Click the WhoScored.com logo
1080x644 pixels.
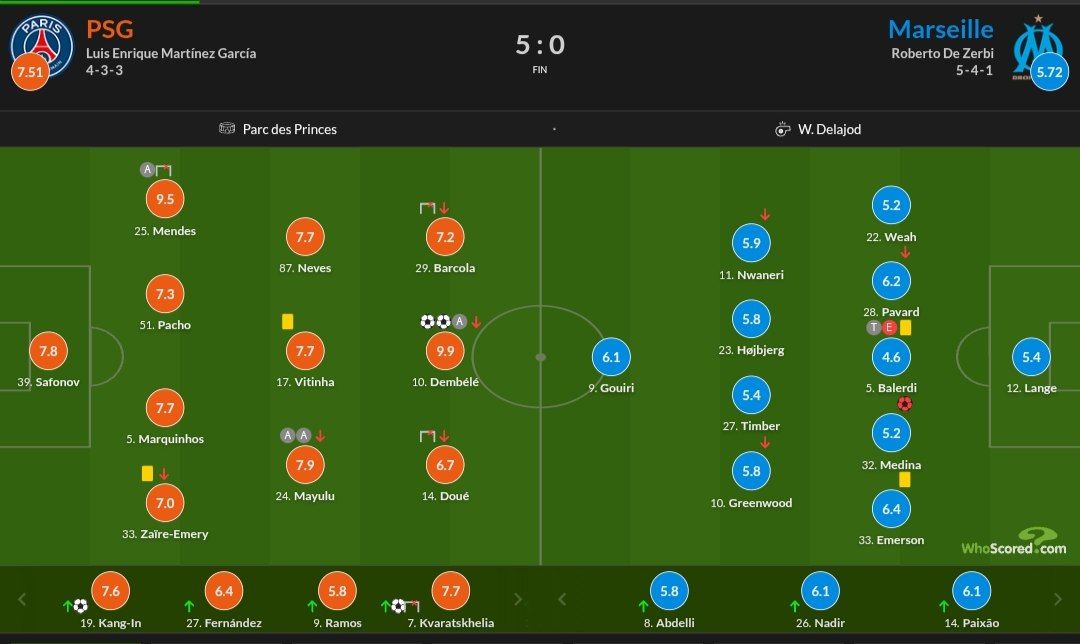point(1014,543)
